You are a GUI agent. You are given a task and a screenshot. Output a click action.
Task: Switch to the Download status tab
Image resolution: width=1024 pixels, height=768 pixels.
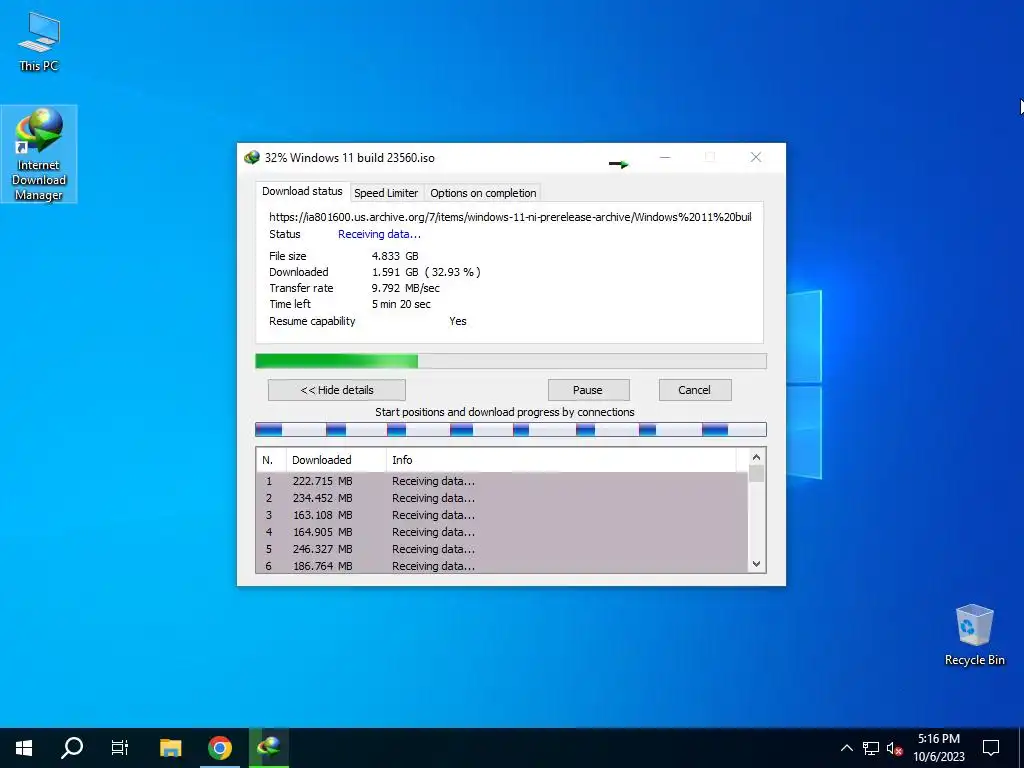(302, 191)
